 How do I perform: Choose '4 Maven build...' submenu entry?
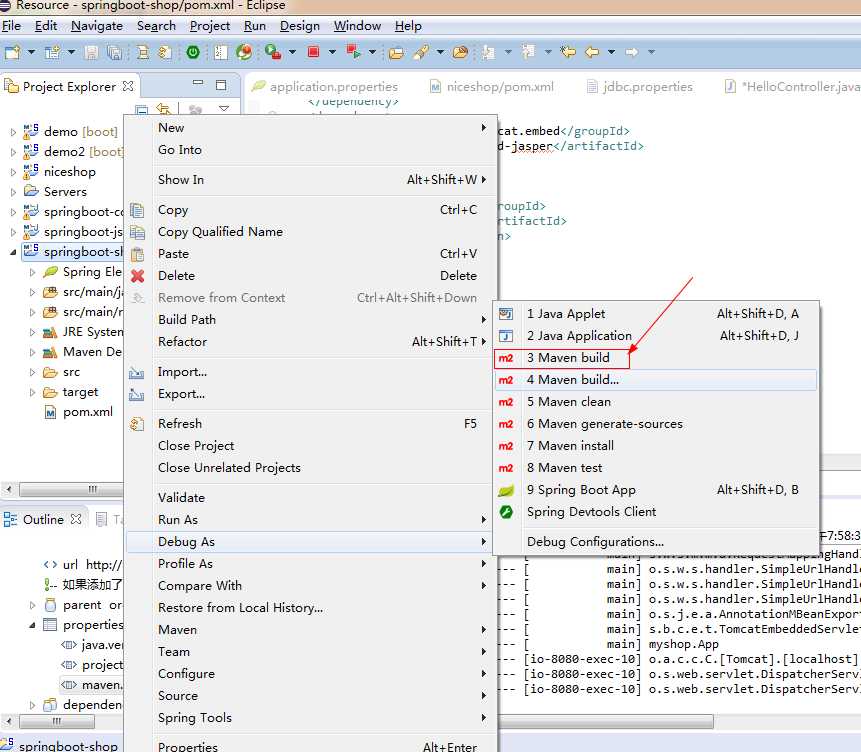point(656,380)
